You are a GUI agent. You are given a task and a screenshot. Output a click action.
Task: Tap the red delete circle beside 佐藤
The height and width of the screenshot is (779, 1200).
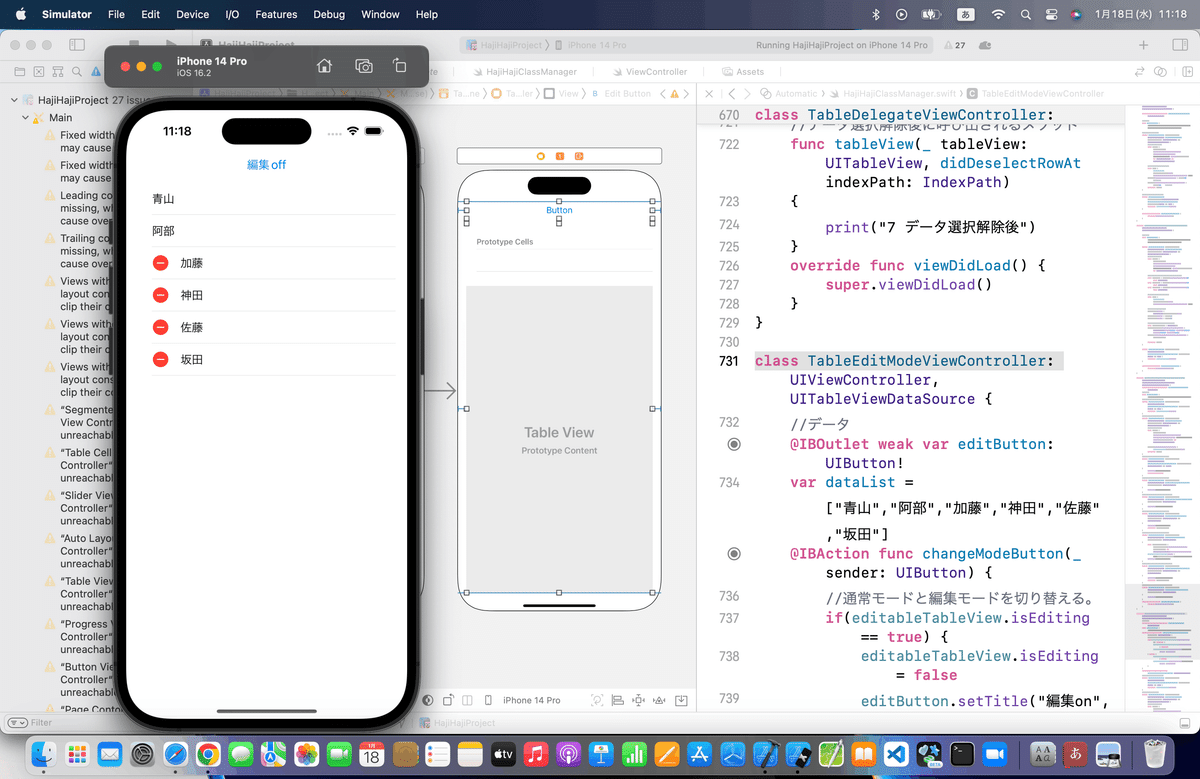160,327
